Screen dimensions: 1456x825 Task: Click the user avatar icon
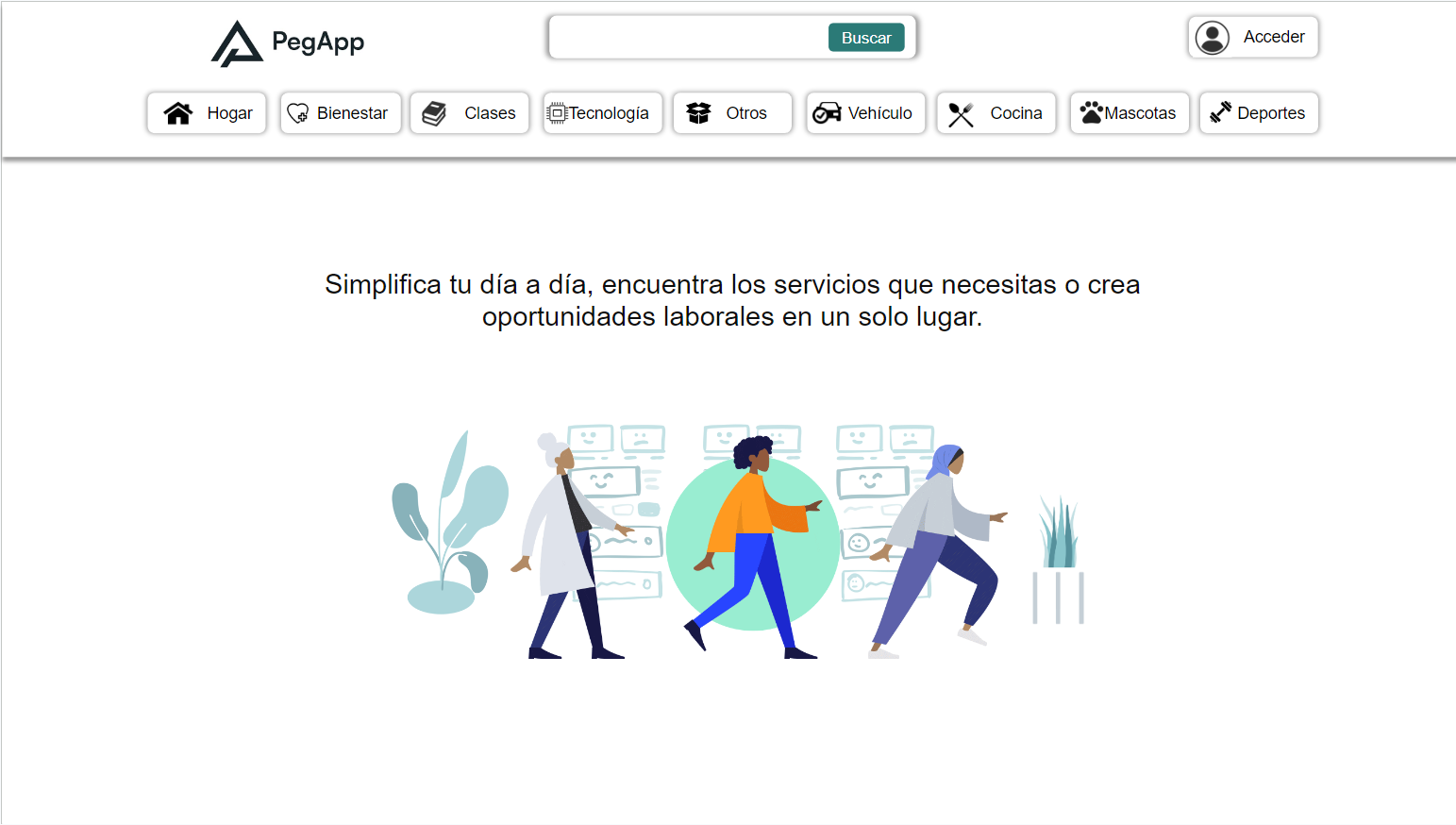coord(1212,38)
